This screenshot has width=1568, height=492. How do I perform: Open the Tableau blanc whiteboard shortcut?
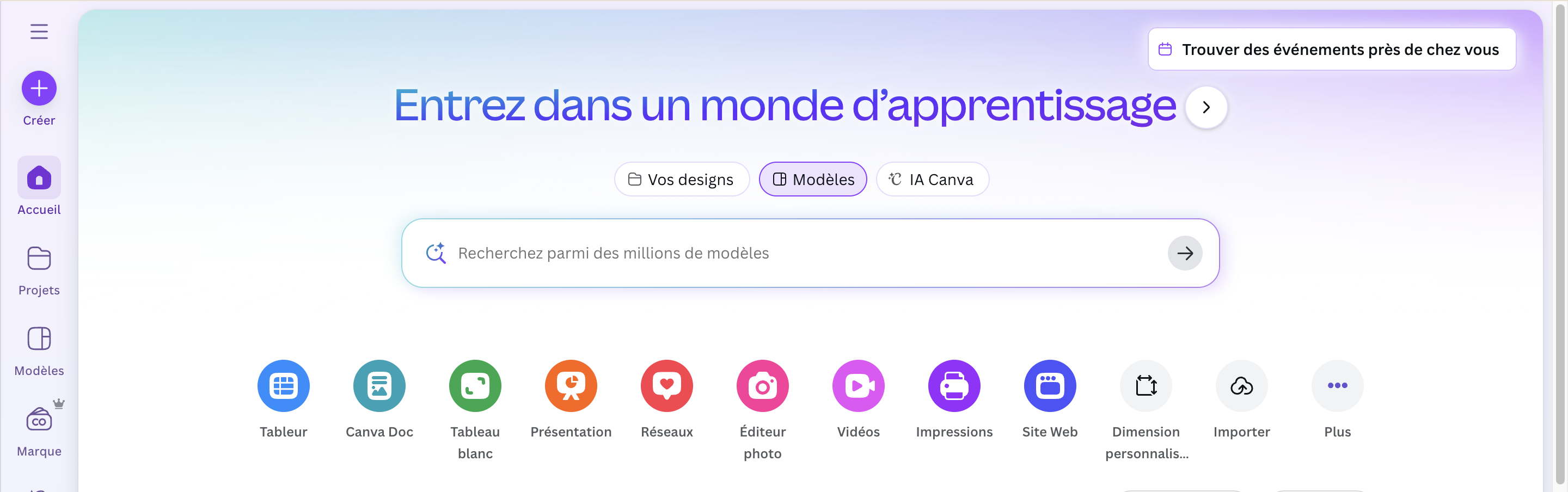click(x=475, y=385)
